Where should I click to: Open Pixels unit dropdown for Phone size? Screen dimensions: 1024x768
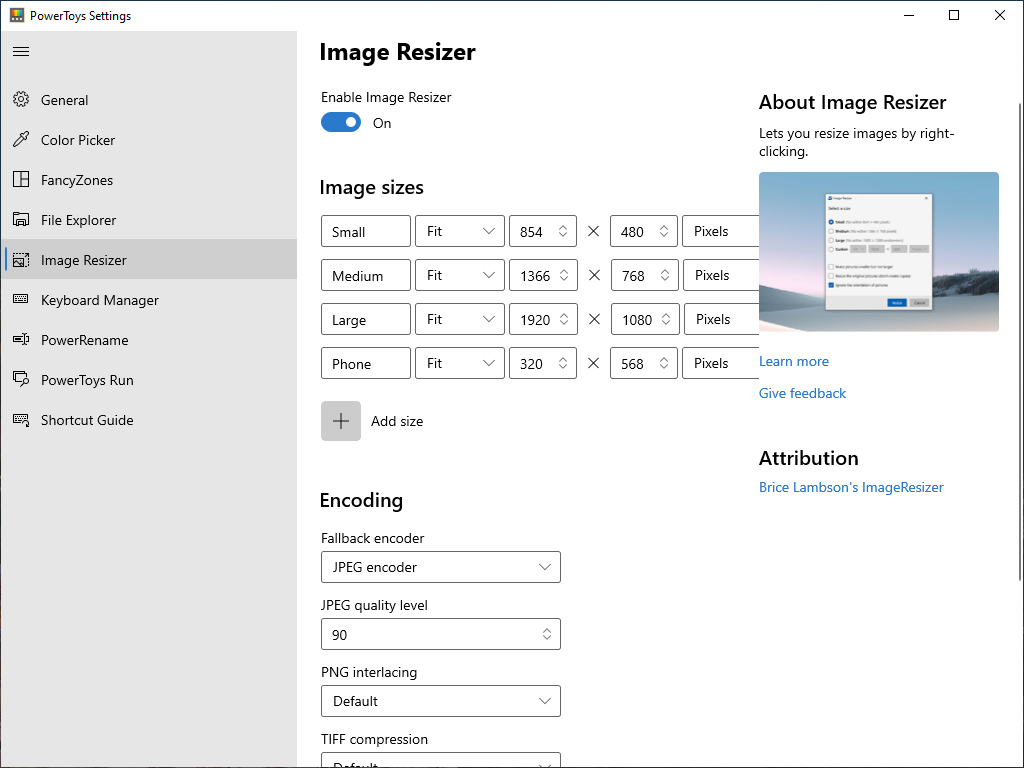pos(720,363)
